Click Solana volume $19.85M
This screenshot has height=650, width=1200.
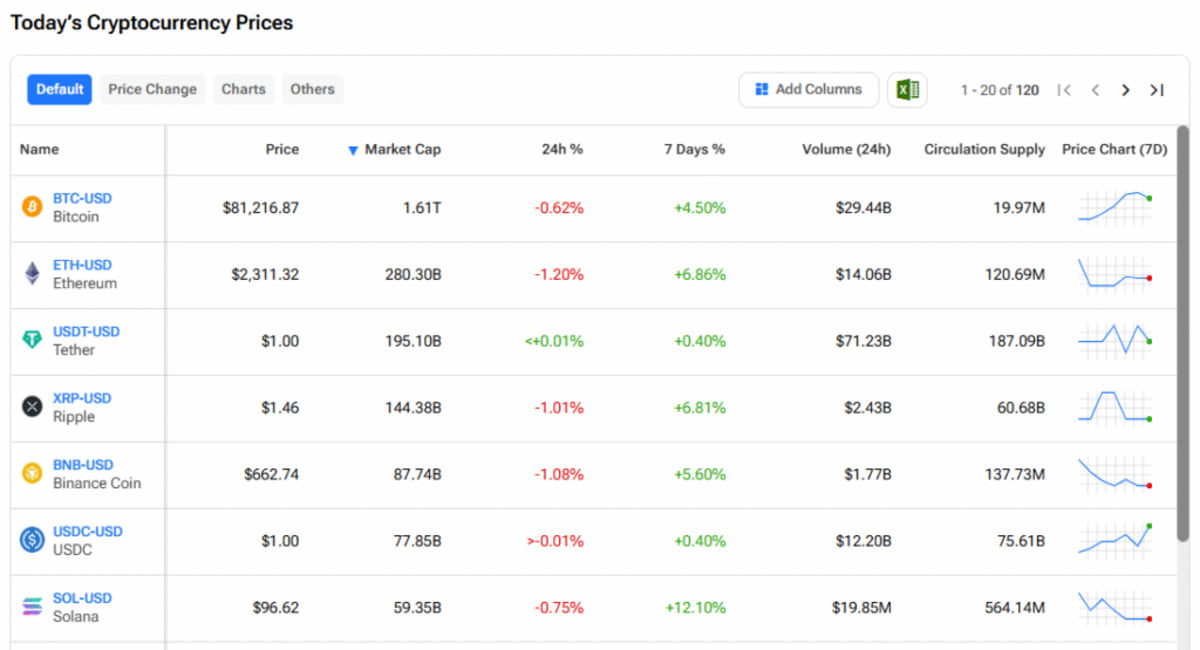[x=861, y=607]
